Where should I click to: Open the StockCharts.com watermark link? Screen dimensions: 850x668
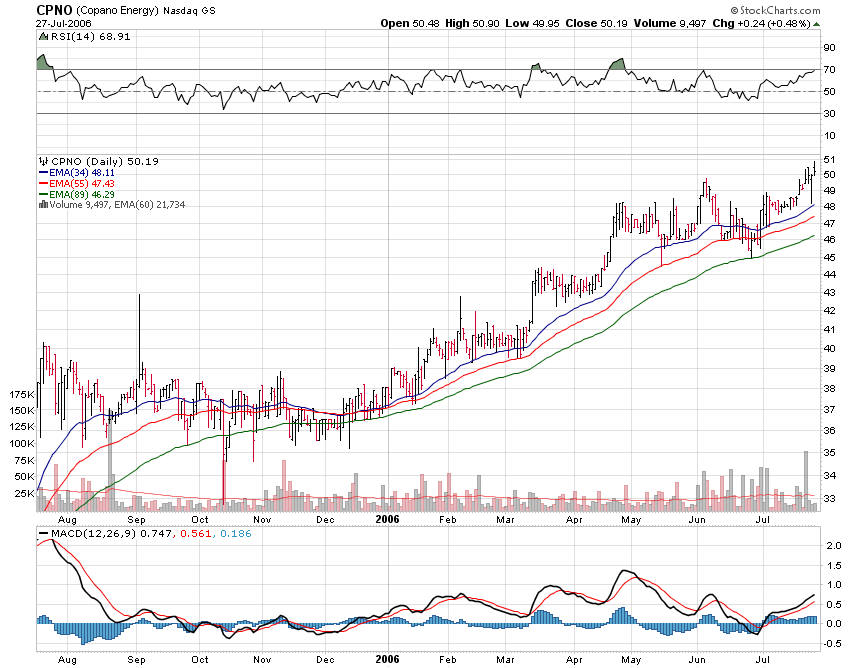(775, 10)
